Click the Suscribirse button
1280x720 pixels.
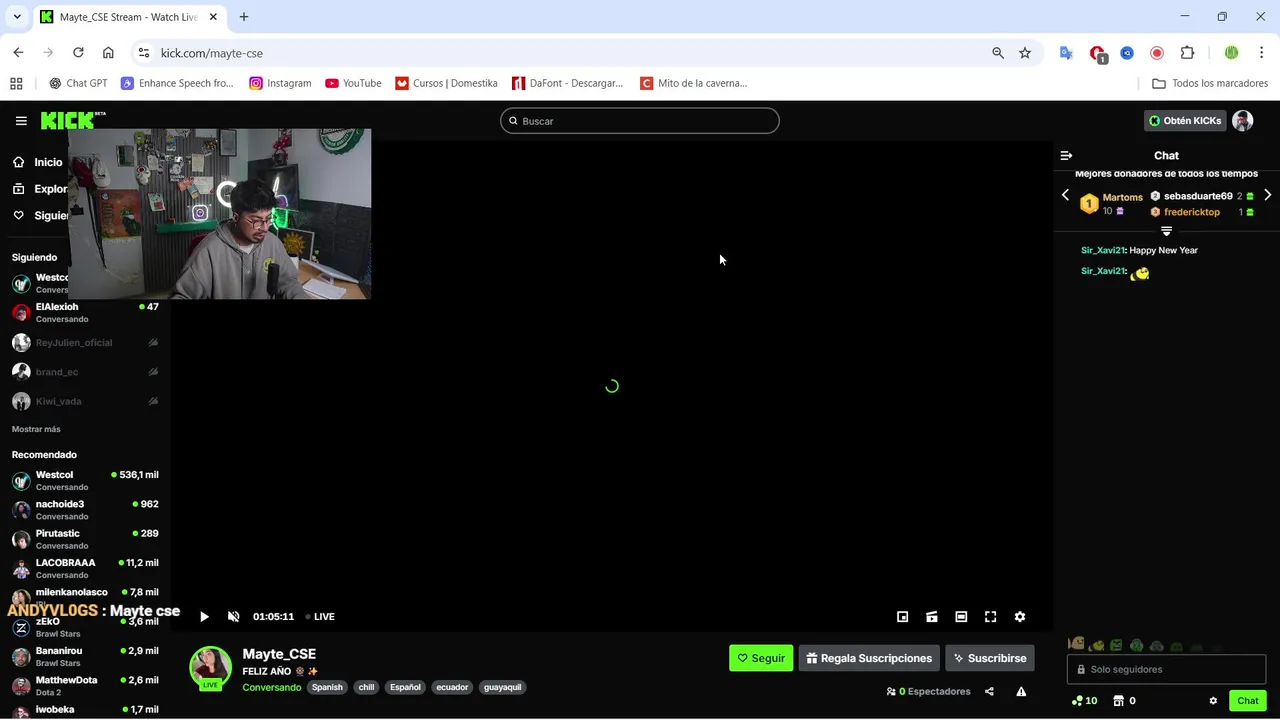point(990,658)
